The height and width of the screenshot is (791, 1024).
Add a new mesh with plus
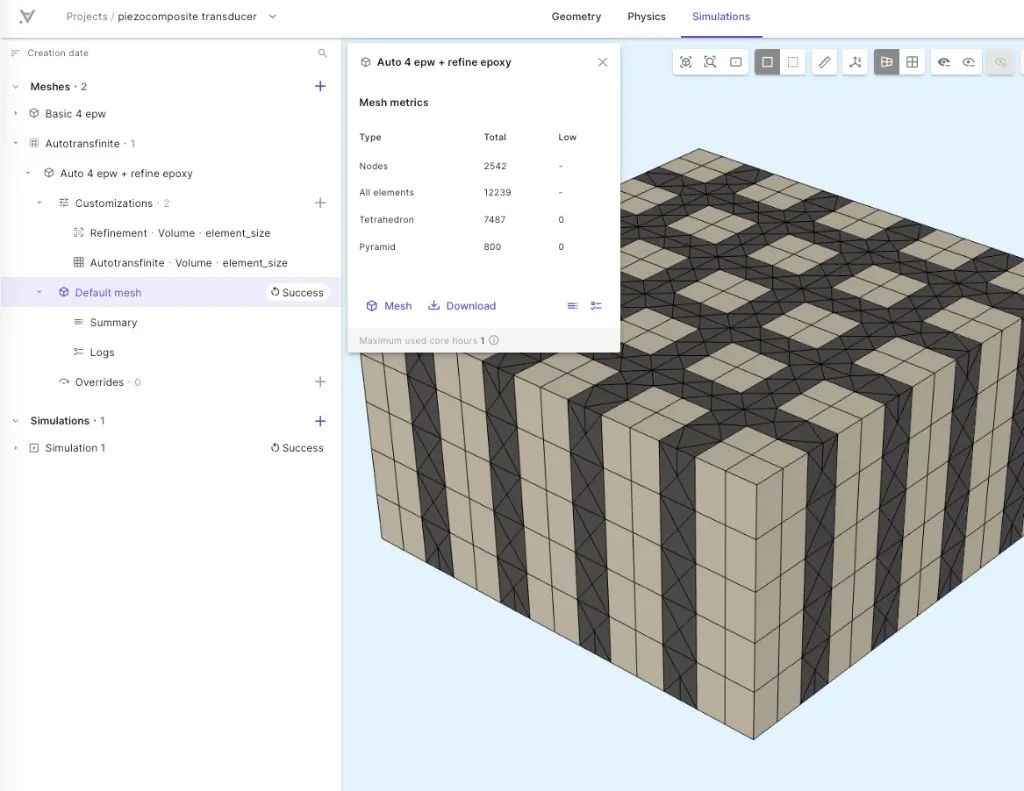pos(320,86)
